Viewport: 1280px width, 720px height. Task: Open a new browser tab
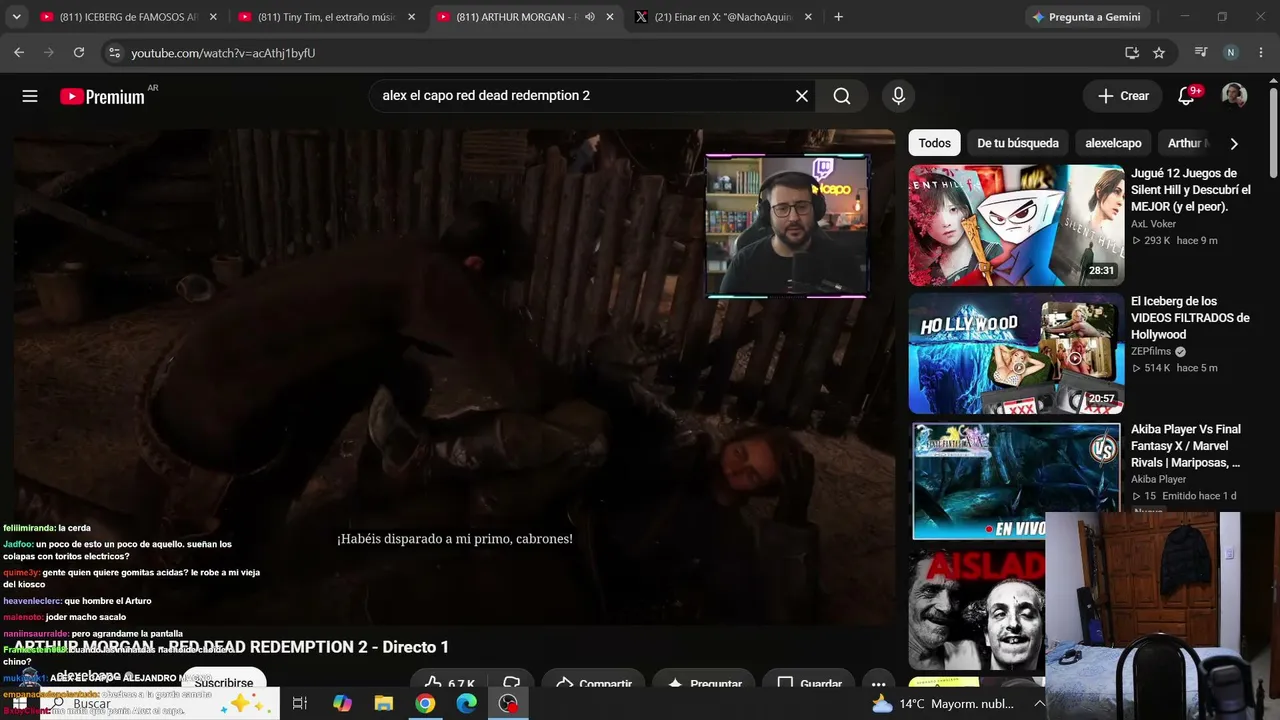click(838, 17)
